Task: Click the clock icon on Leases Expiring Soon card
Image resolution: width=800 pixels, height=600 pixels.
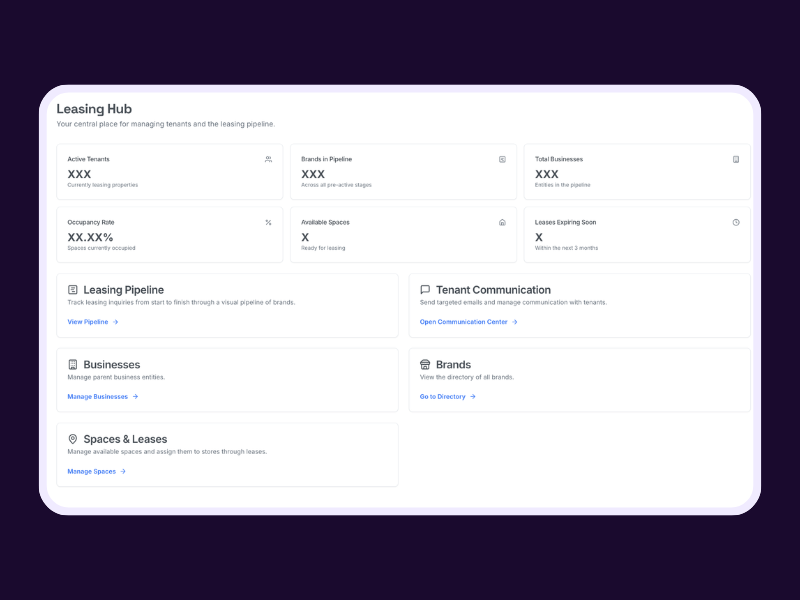Action: click(736, 223)
